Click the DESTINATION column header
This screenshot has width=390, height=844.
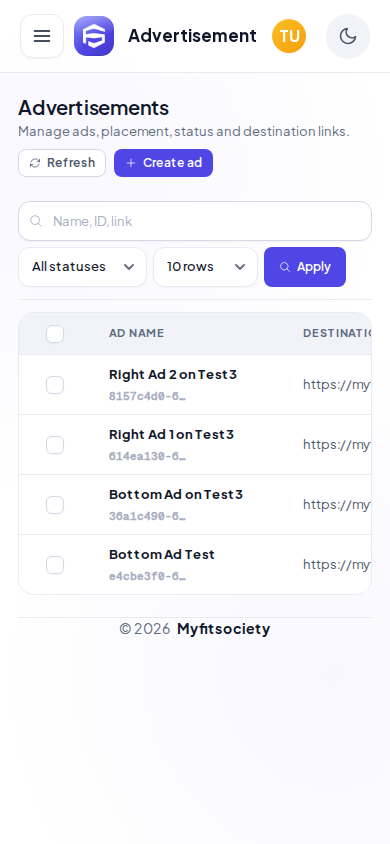click(x=337, y=333)
